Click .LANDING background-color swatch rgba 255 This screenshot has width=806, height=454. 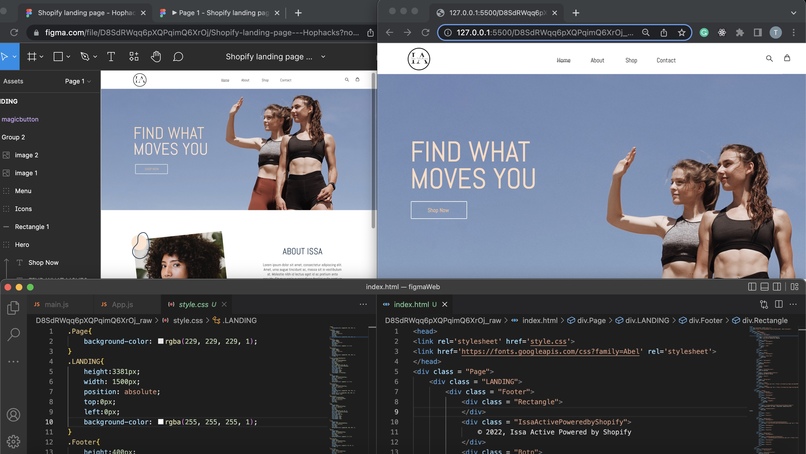161,422
